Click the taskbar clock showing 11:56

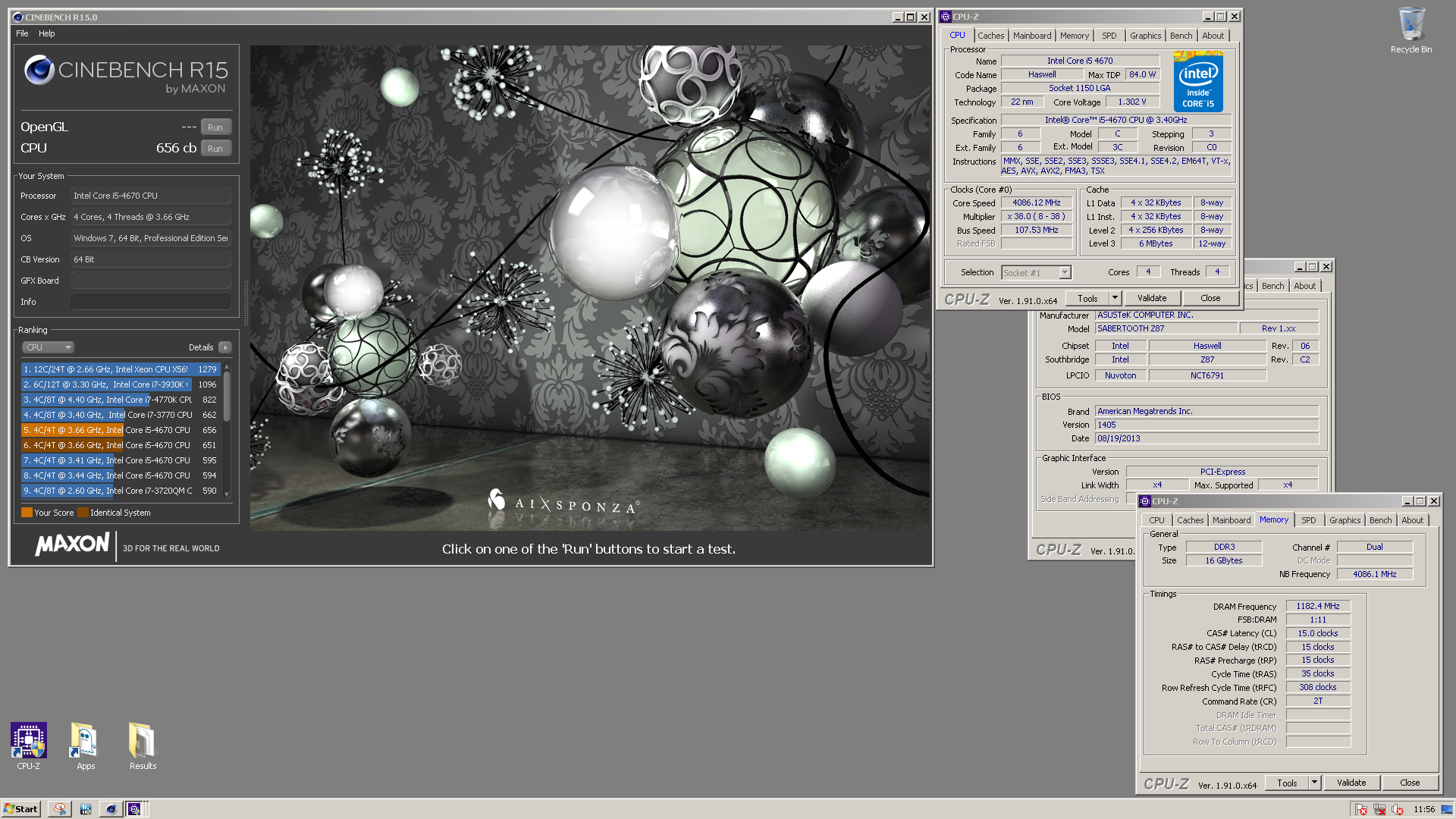pos(1423,809)
